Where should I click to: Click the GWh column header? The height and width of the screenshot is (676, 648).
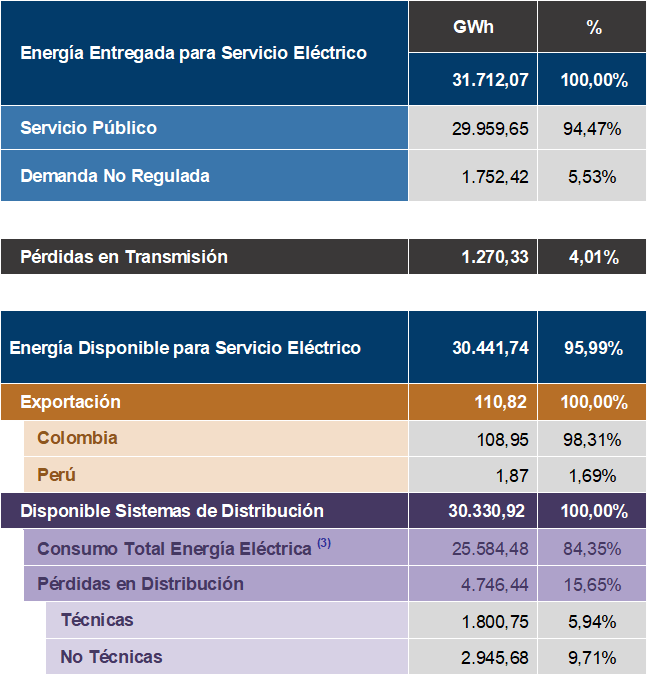pyautogui.click(x=472, y=27)
